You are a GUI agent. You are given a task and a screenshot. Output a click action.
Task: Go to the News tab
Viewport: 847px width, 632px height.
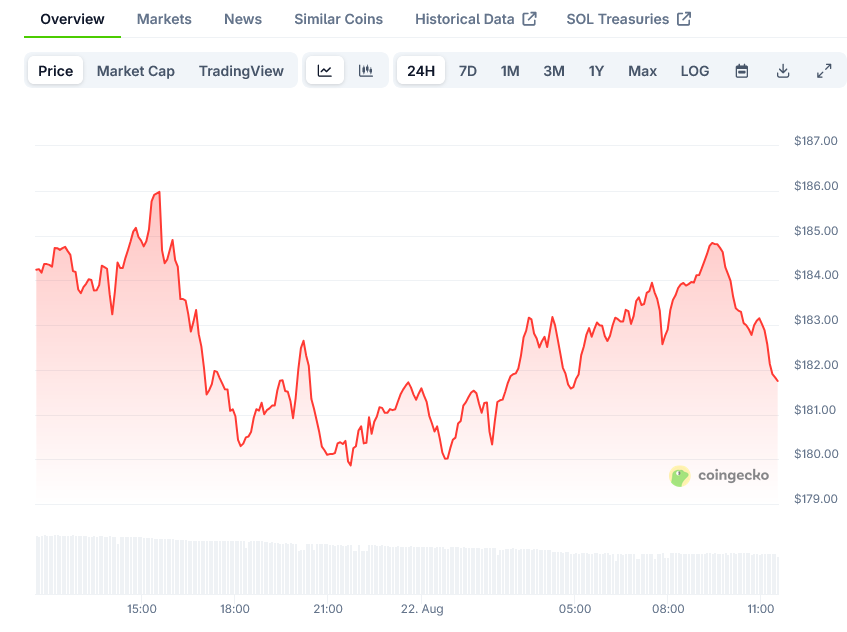(x=243, y=19)
